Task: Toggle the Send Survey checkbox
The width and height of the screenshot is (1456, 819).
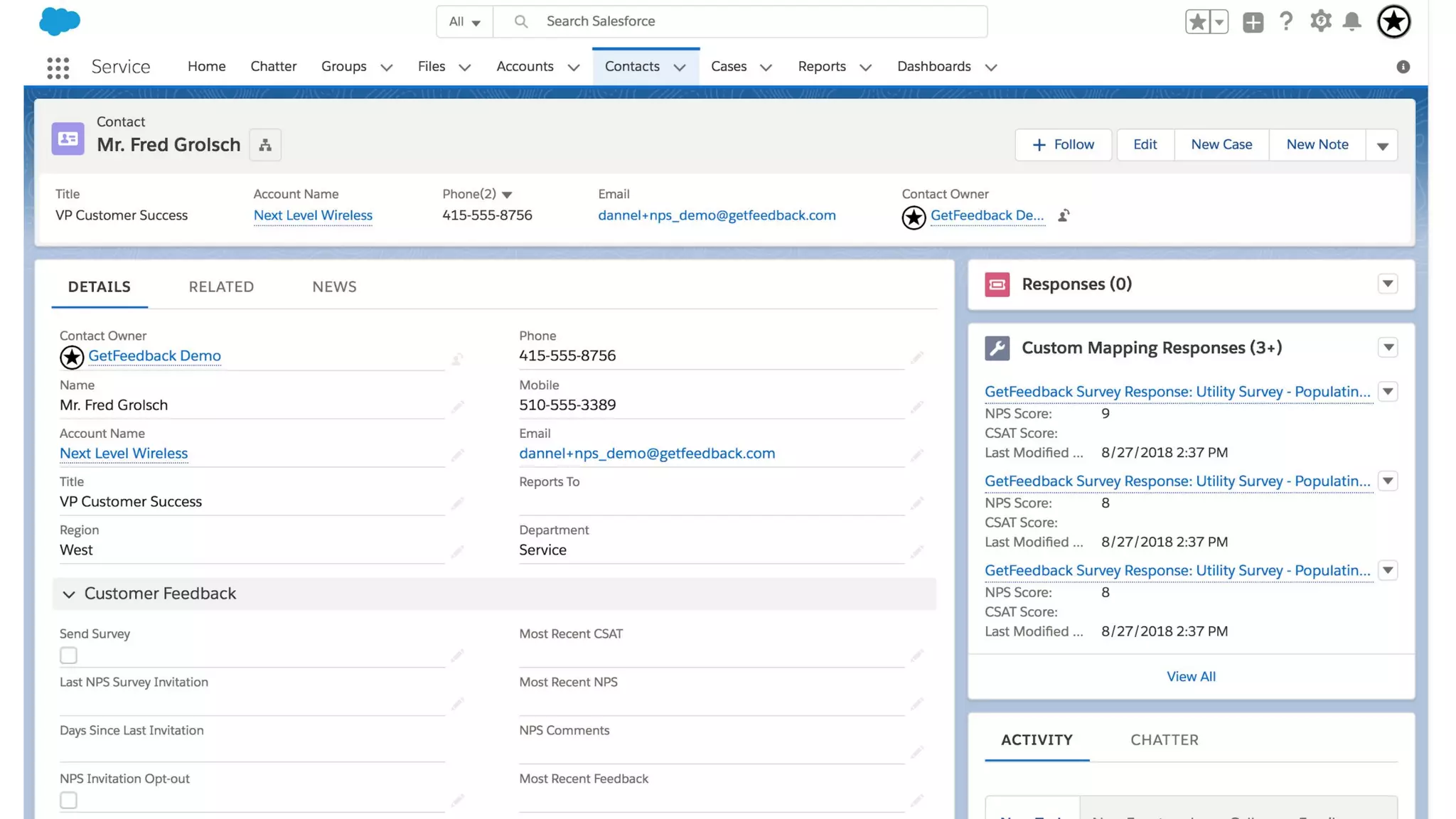Action: click(x=68, y=655)
